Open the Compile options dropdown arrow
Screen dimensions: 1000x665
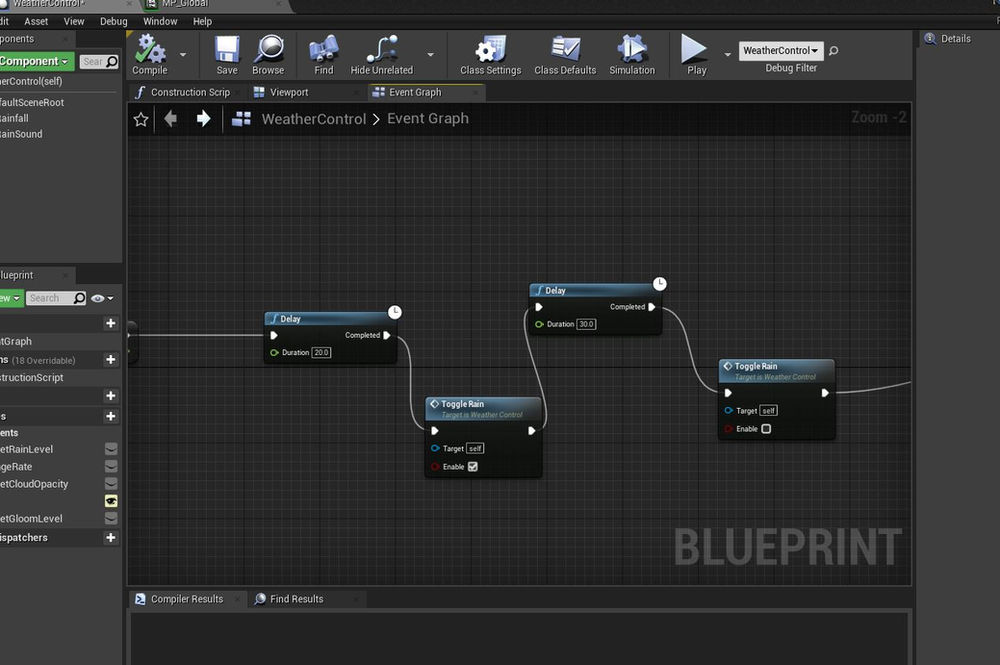pos(183,54)
